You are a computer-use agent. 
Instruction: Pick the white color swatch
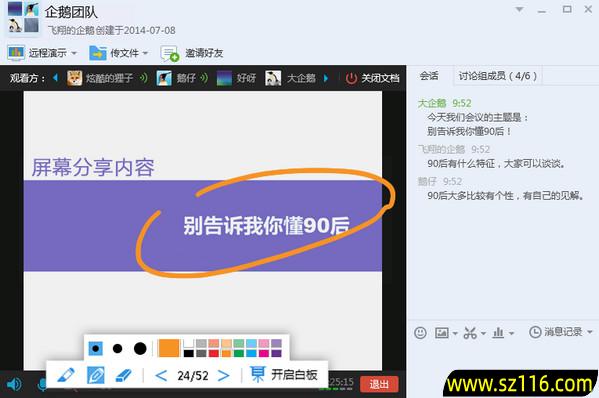189,343
